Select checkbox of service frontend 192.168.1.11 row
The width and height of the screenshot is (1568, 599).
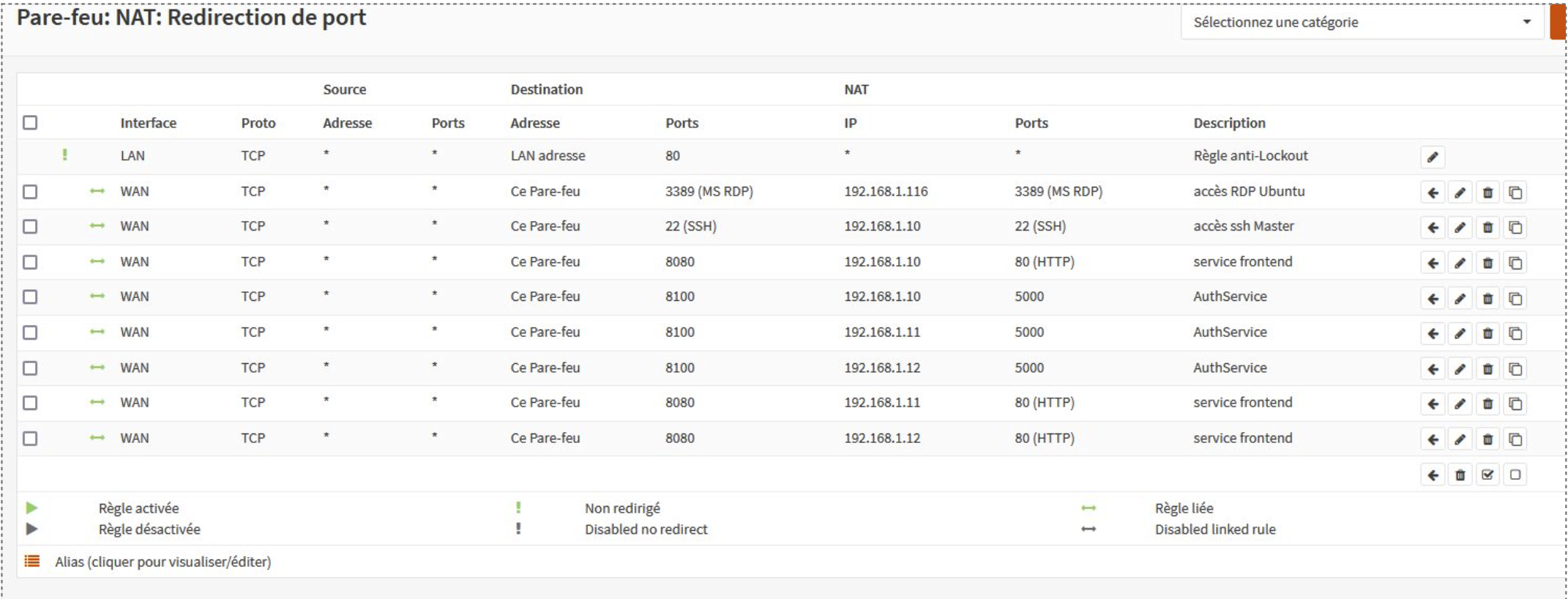pyautogui.click(x=30, y=403)
